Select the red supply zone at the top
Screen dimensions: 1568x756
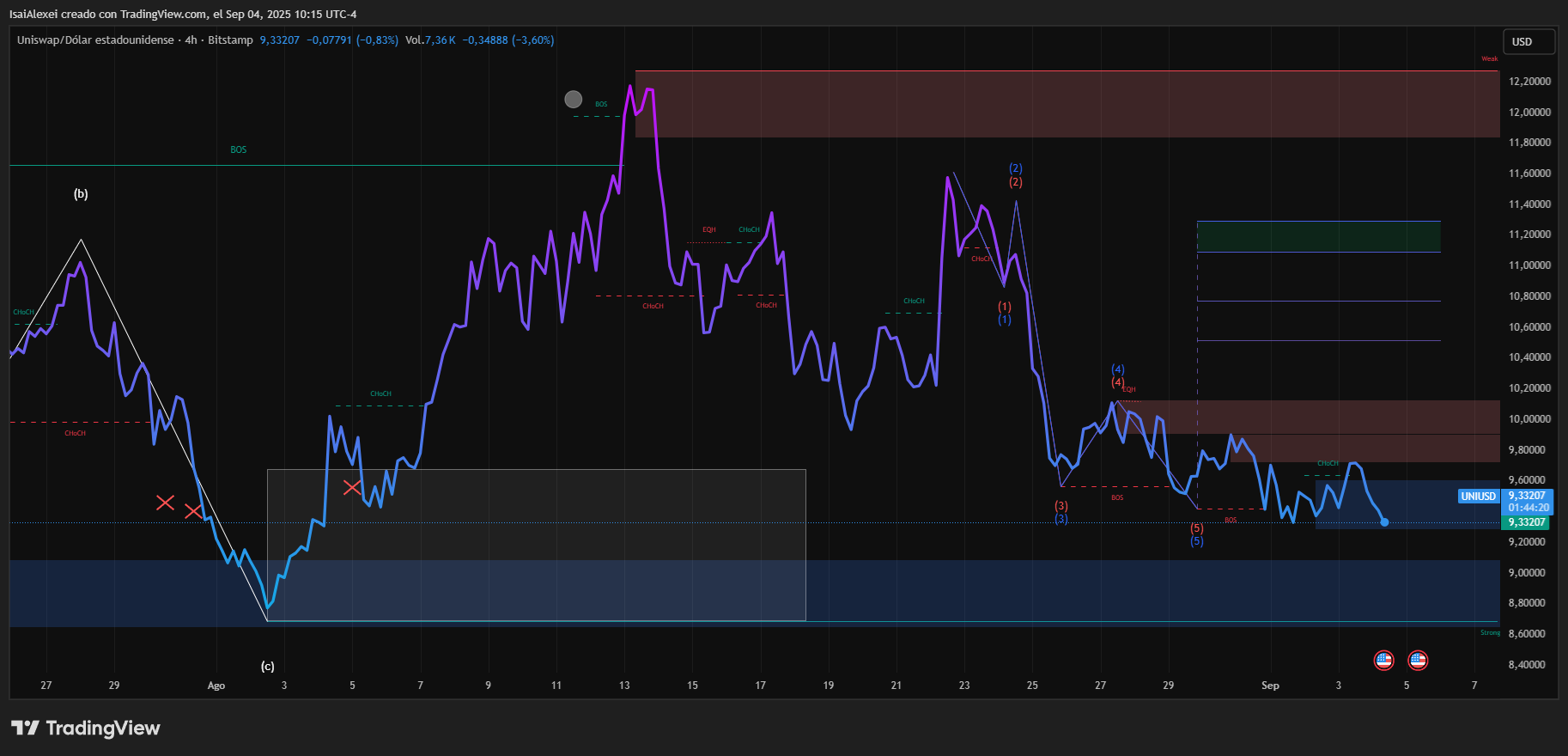(x=1067, y=104)
